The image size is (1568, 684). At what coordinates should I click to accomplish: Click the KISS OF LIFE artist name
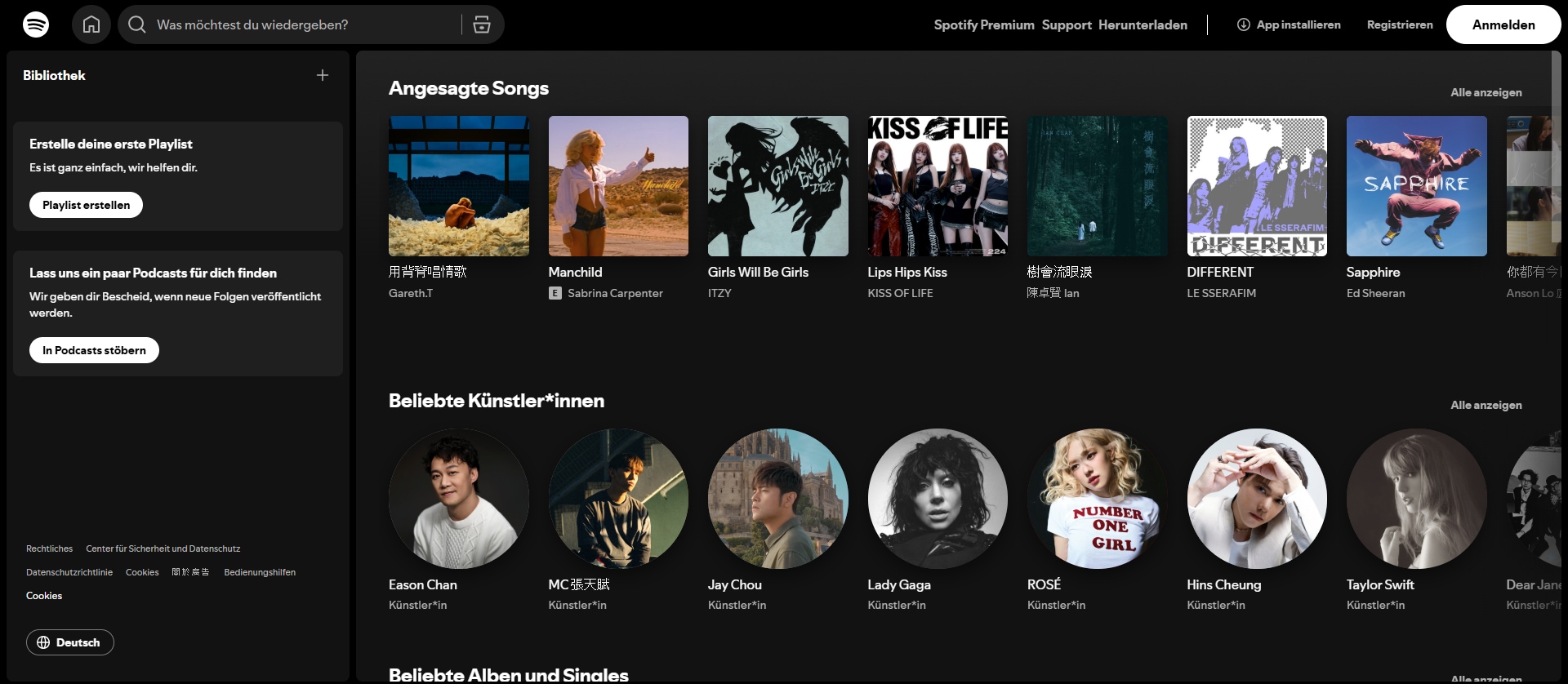pos(900,293)
